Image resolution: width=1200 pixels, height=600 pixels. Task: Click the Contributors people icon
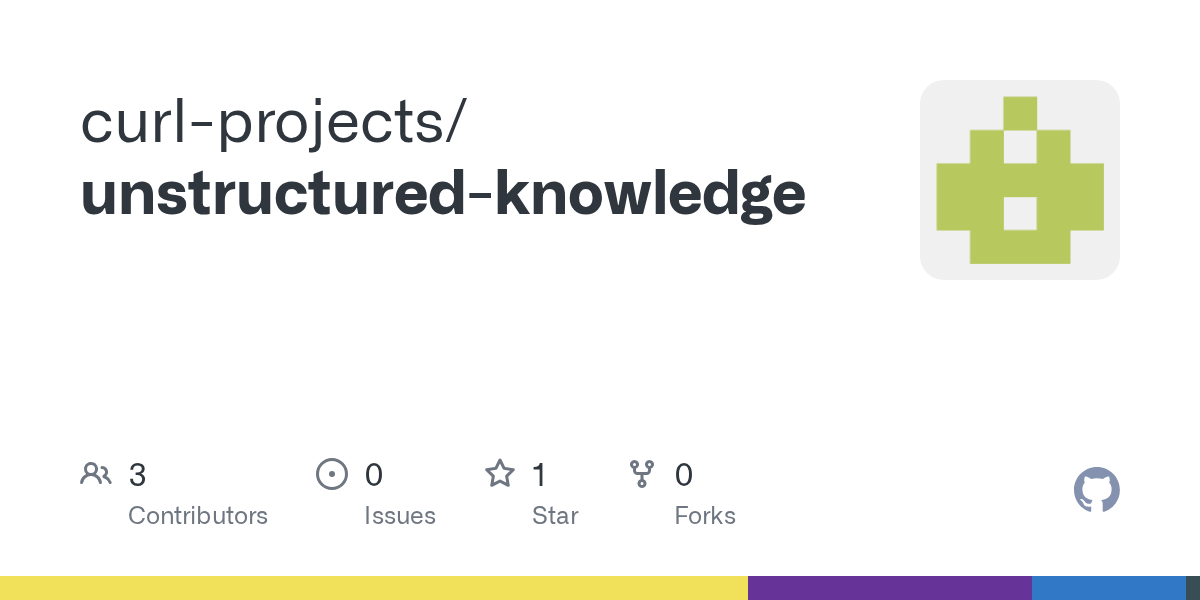click(96, 474)
